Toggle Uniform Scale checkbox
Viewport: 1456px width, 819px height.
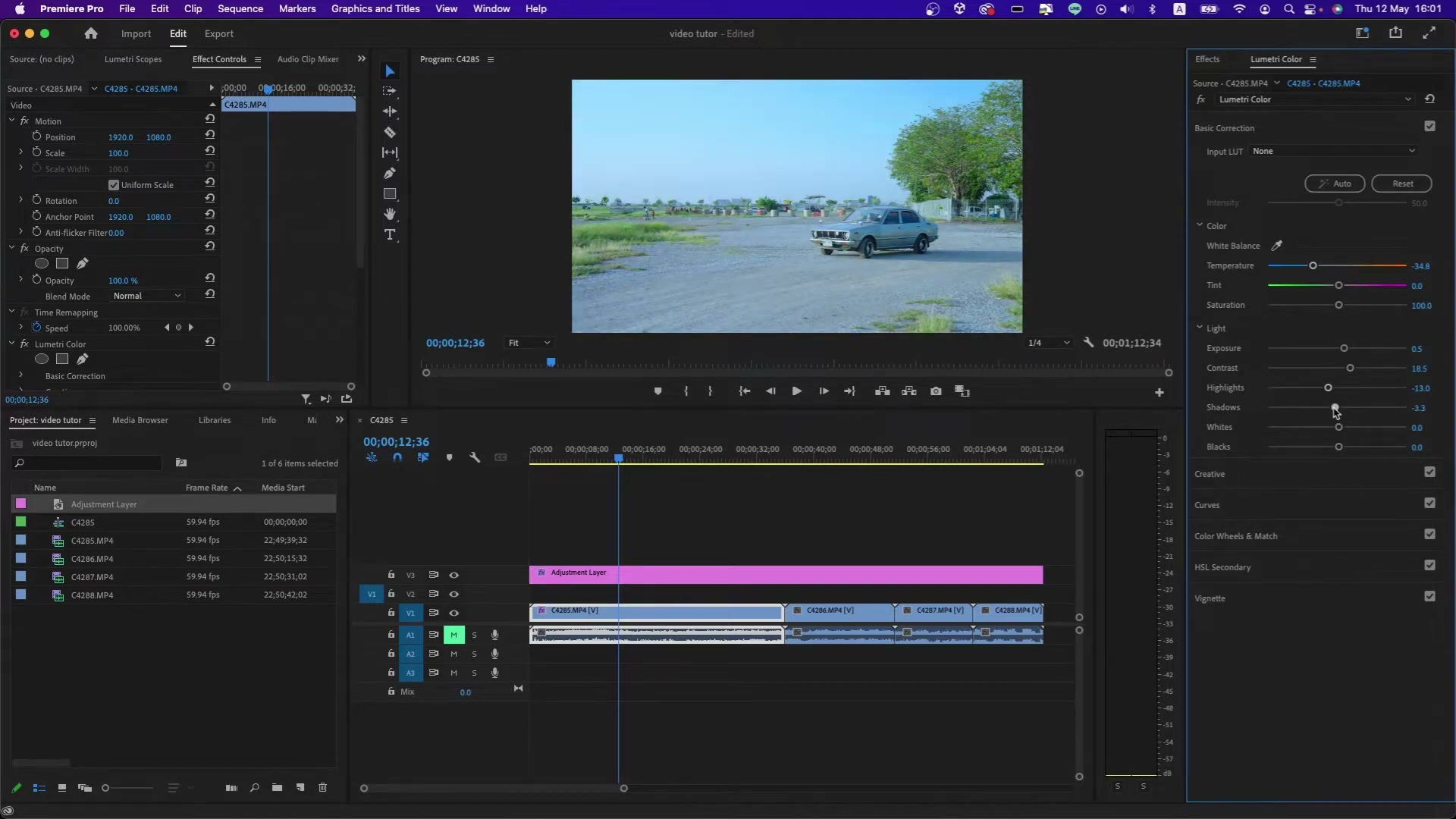tap(114, 185)
